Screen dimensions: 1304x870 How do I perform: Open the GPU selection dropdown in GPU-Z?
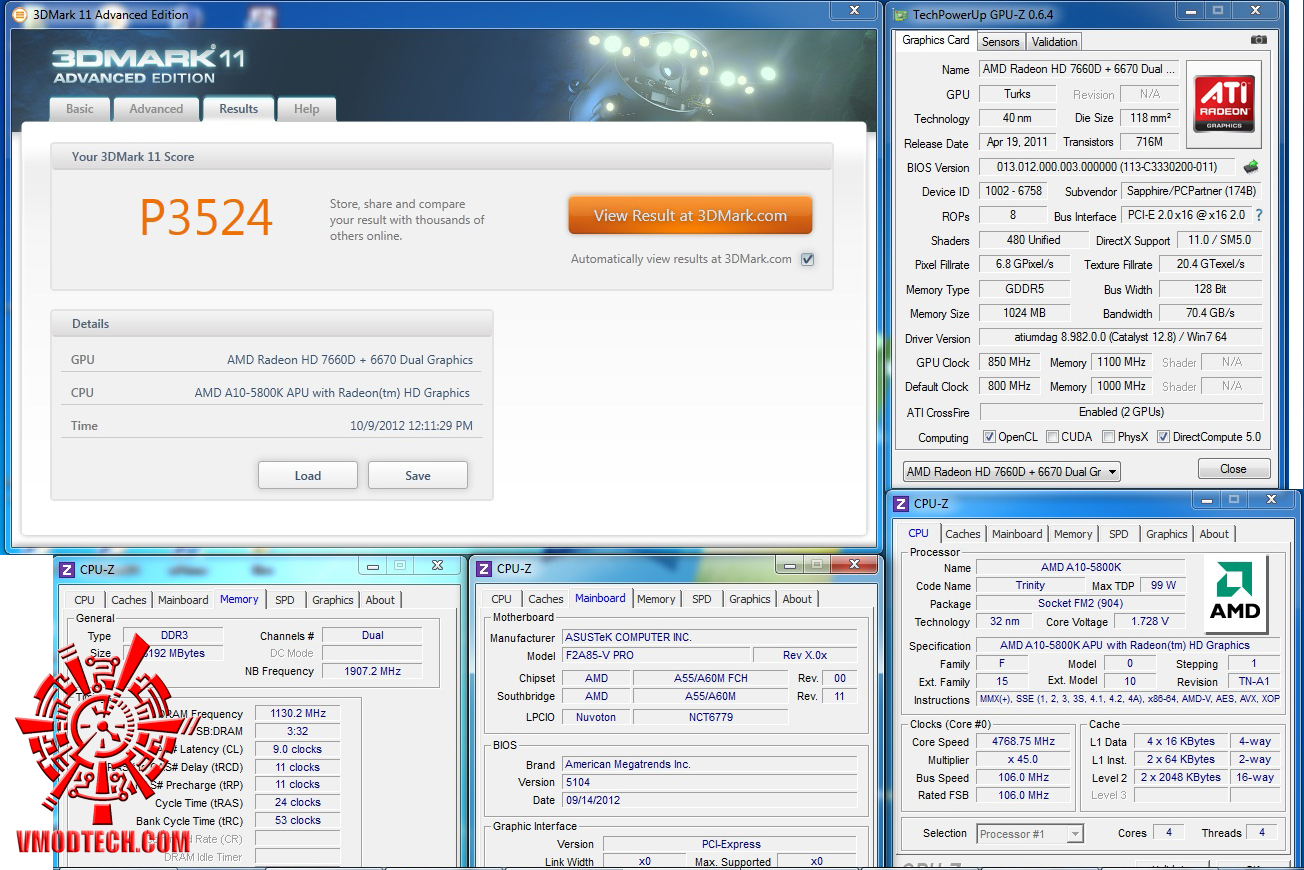(1011, 471)
